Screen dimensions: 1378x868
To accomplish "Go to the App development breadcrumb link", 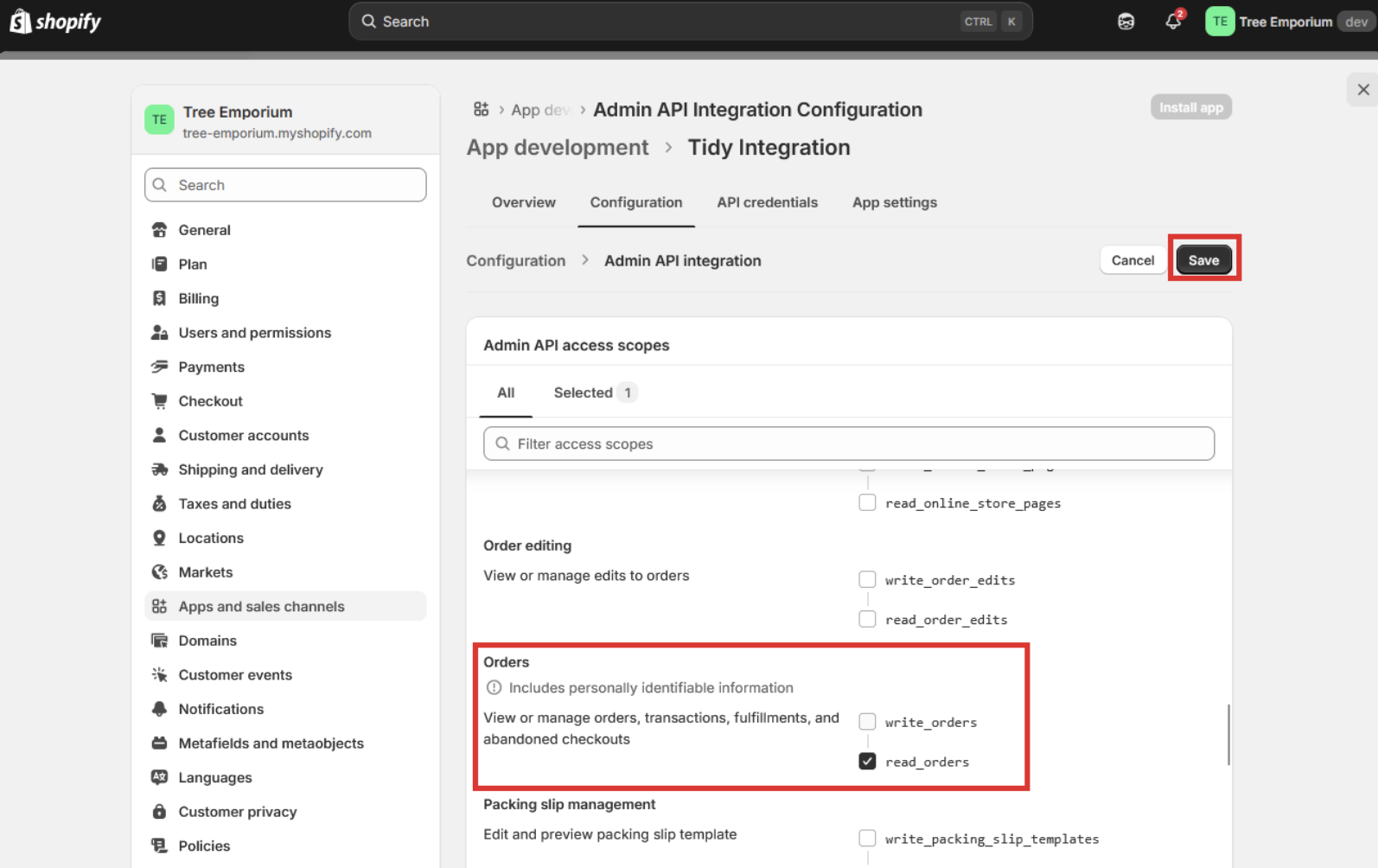I will pyautogui.click(x=558, y=148).
